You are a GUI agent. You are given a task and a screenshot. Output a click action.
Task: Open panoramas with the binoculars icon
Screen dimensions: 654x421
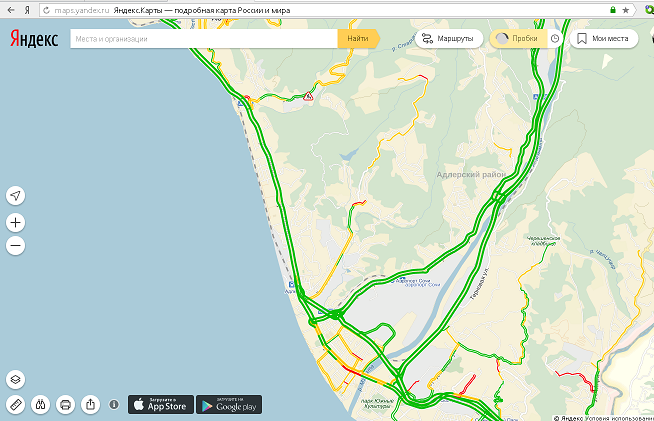click(40, 404)
